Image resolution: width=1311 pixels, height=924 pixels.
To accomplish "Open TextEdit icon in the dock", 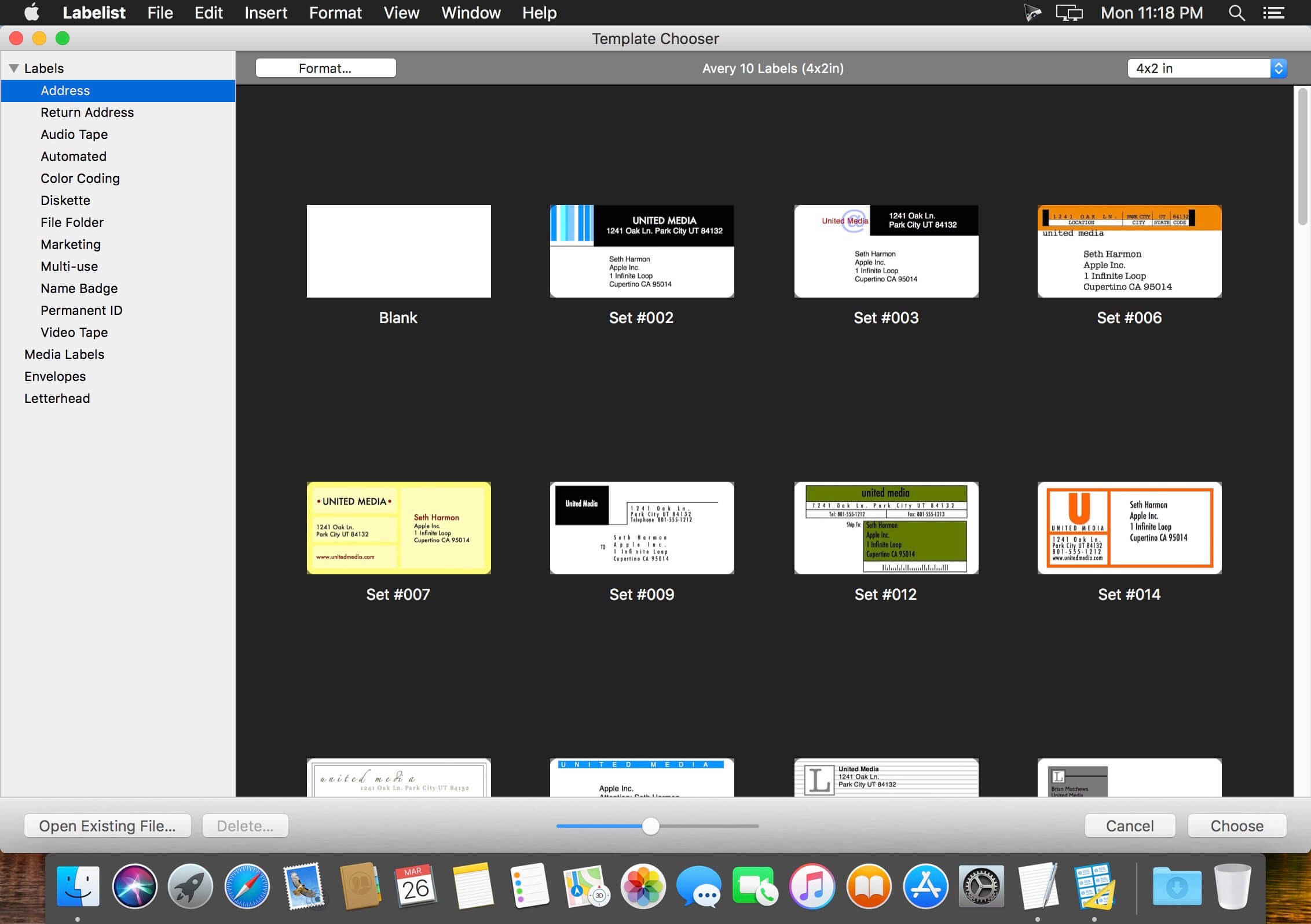I will pyautogui.click(x=1038, y=886).
